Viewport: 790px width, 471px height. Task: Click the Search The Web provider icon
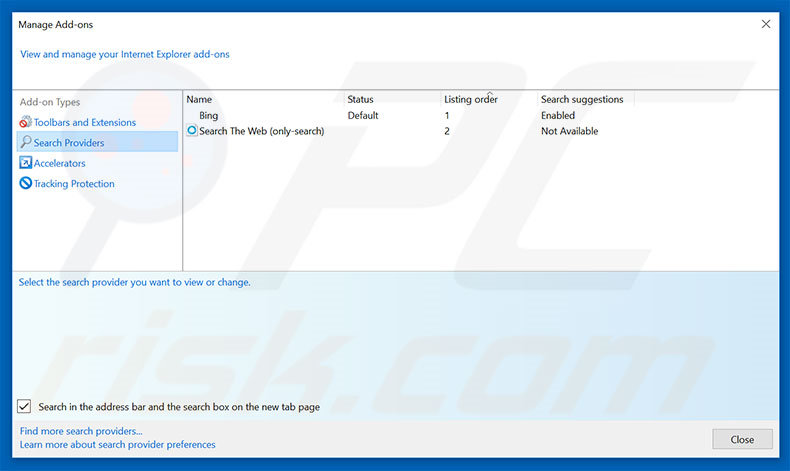click(x=191, y=130)
